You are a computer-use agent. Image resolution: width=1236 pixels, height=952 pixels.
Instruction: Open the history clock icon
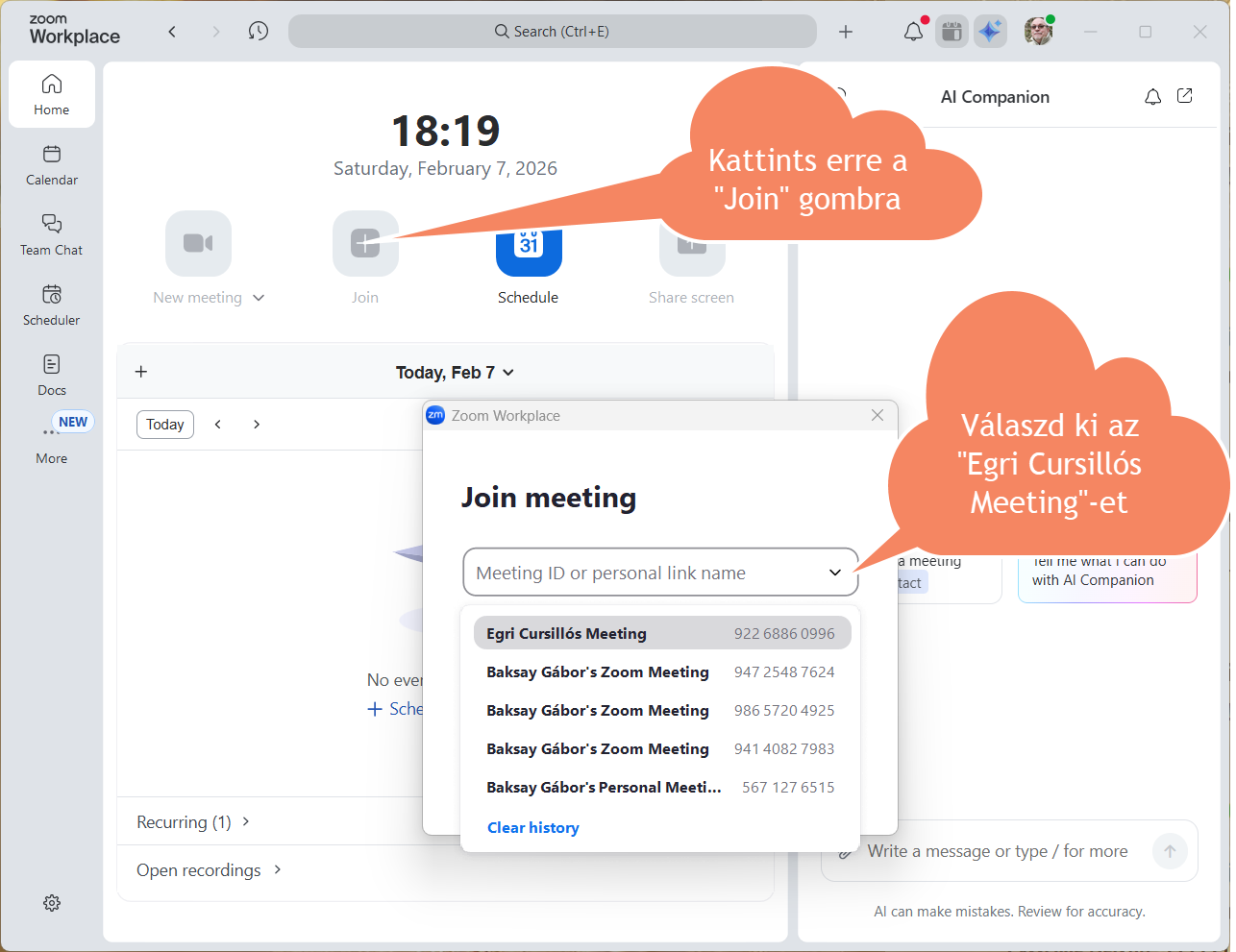point(258,32)
